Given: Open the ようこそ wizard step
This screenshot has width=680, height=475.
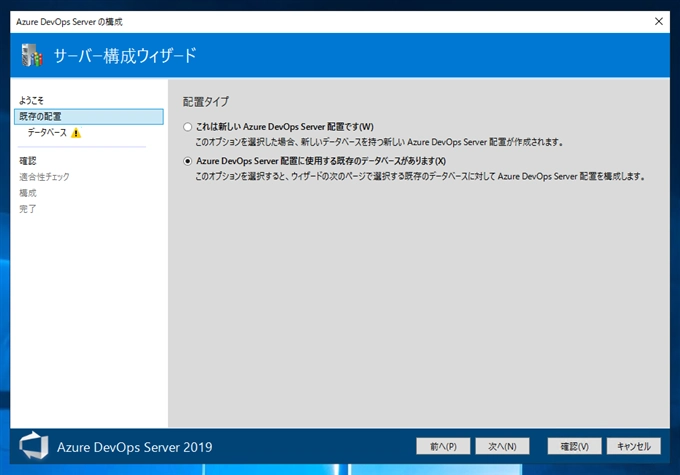Looking at the screenshot, I should [x=31, y=100].
